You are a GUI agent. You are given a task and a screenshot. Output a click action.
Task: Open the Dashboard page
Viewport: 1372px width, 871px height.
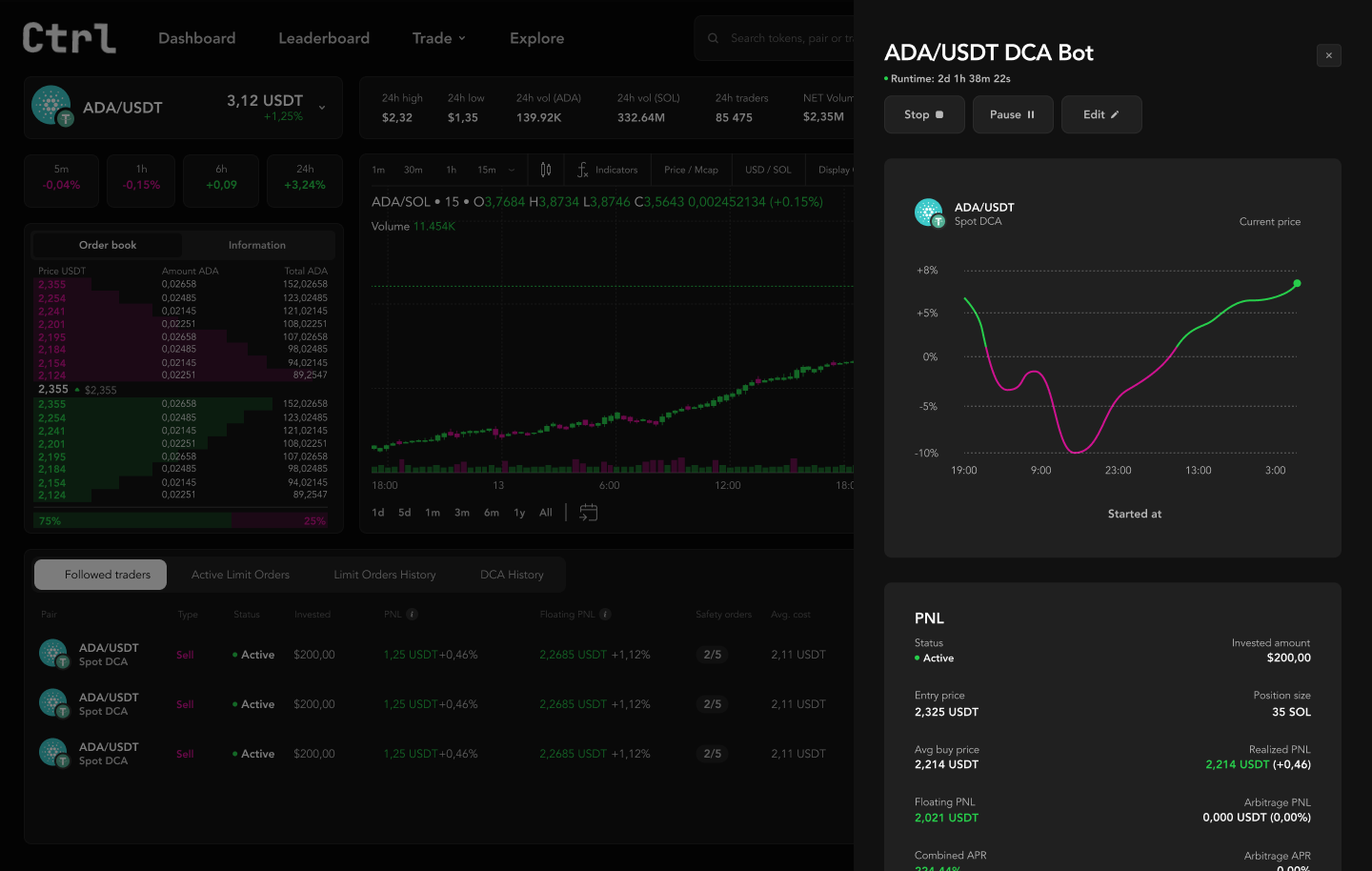tap(196, 38)
